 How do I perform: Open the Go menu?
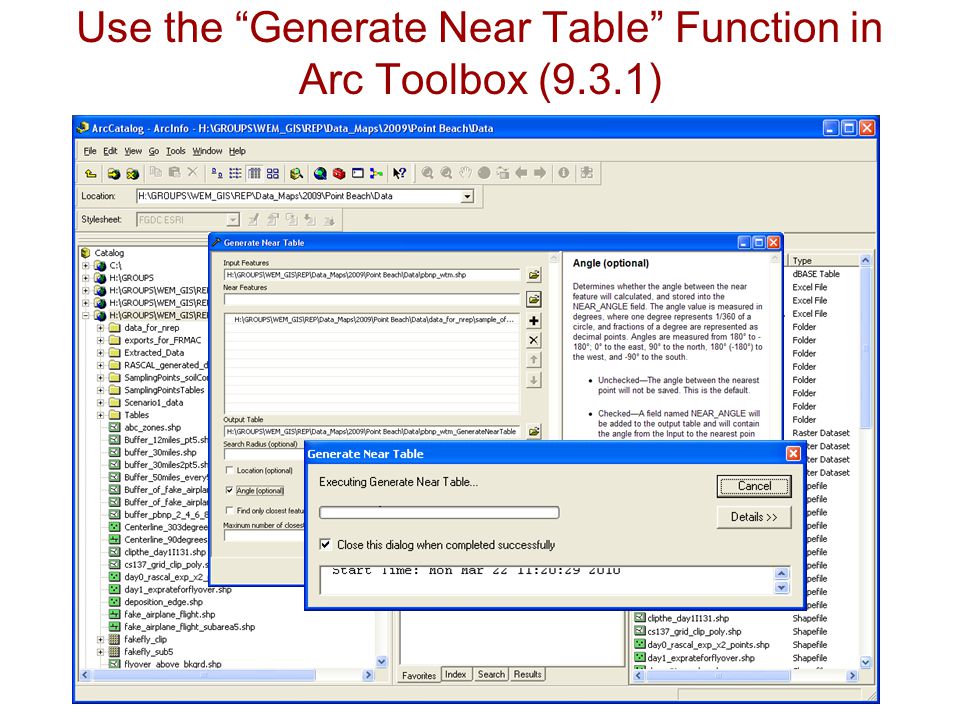pos(154,151)
